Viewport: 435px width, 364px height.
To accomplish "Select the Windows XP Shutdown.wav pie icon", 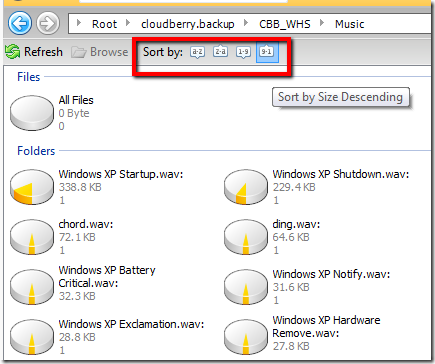I will [246, 187].
